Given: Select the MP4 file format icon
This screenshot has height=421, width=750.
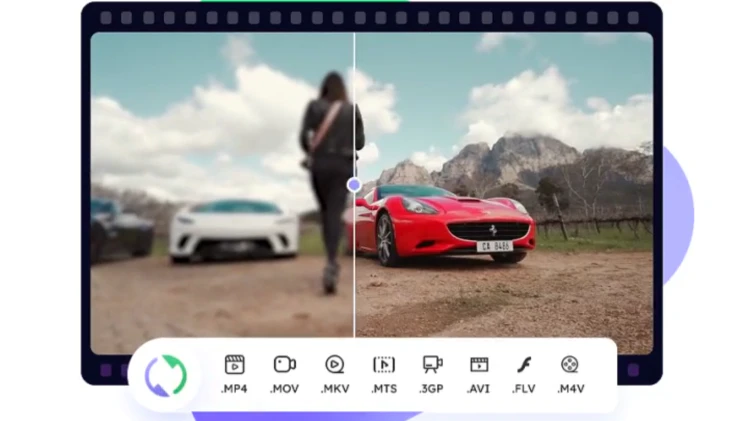Looking at the screenshot, I should point(235,365).
